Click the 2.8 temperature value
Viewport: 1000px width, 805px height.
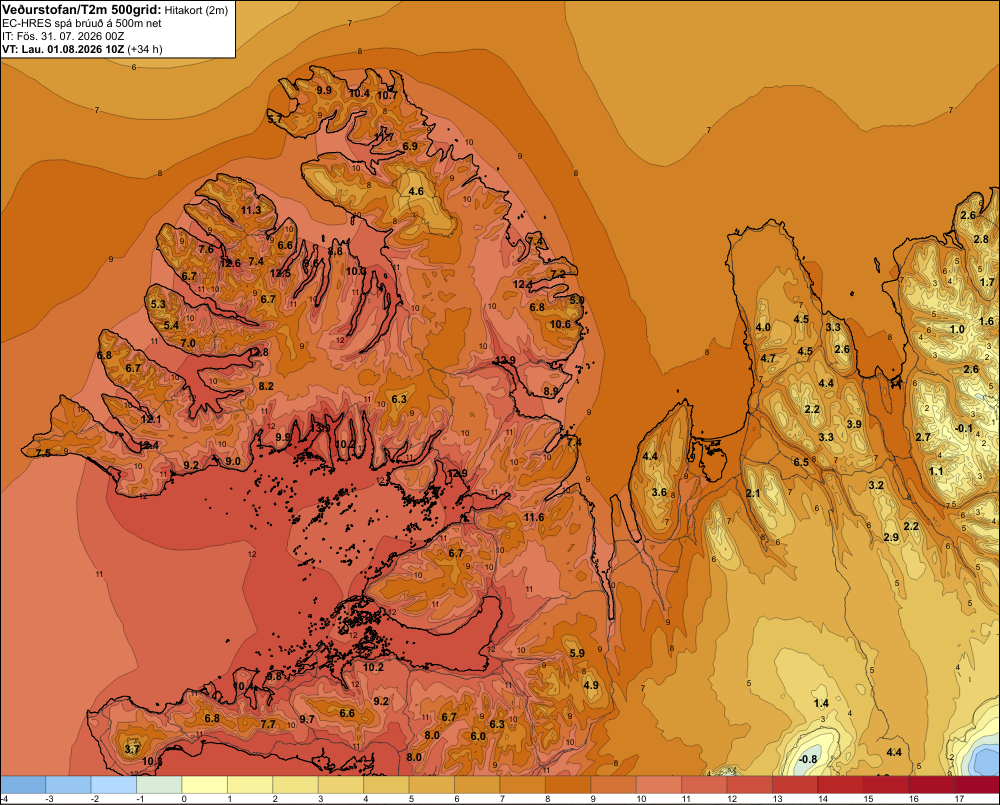pos(981,239)
